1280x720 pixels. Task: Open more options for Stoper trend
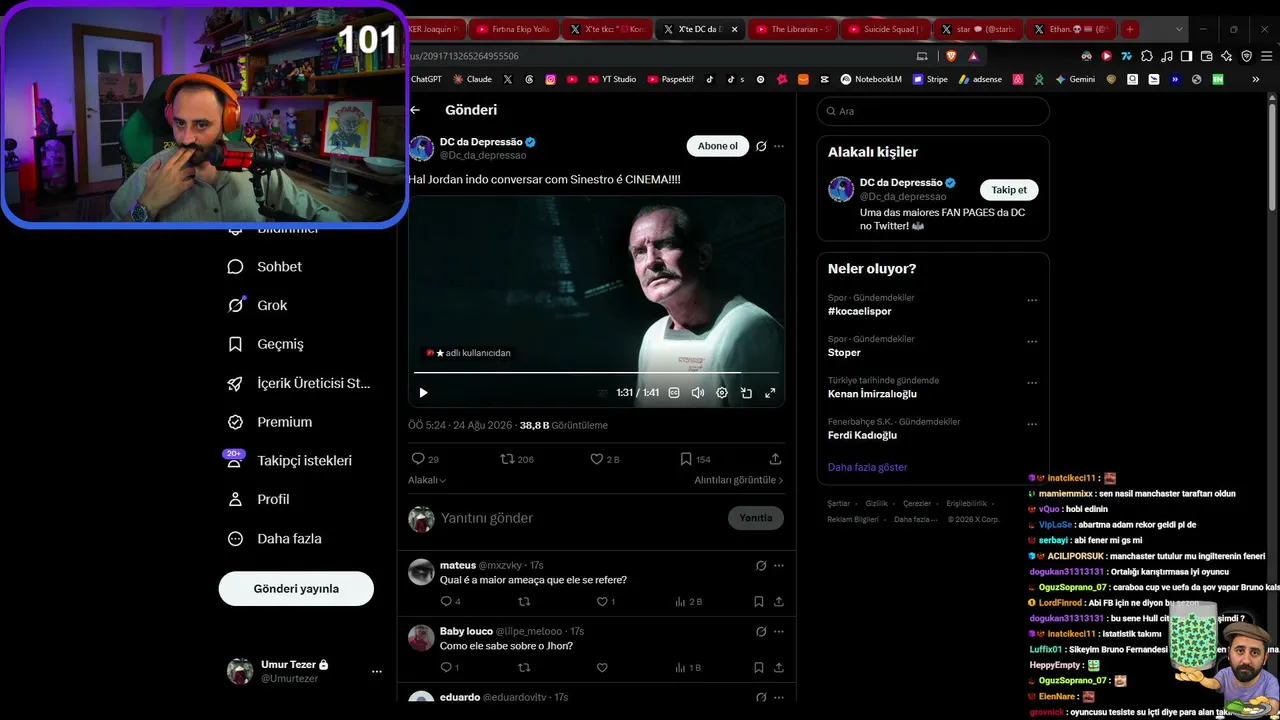1032,342
